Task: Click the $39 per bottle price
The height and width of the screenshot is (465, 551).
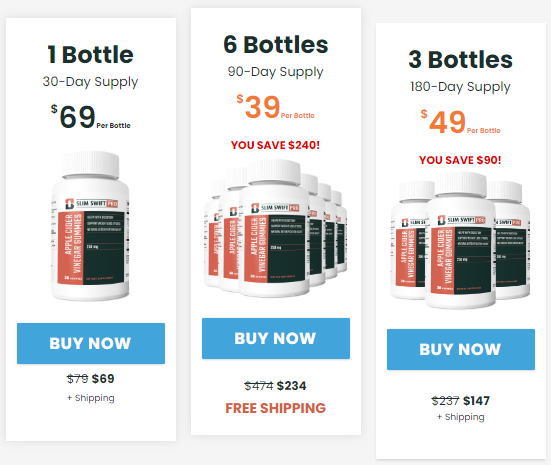Action: 276,107
